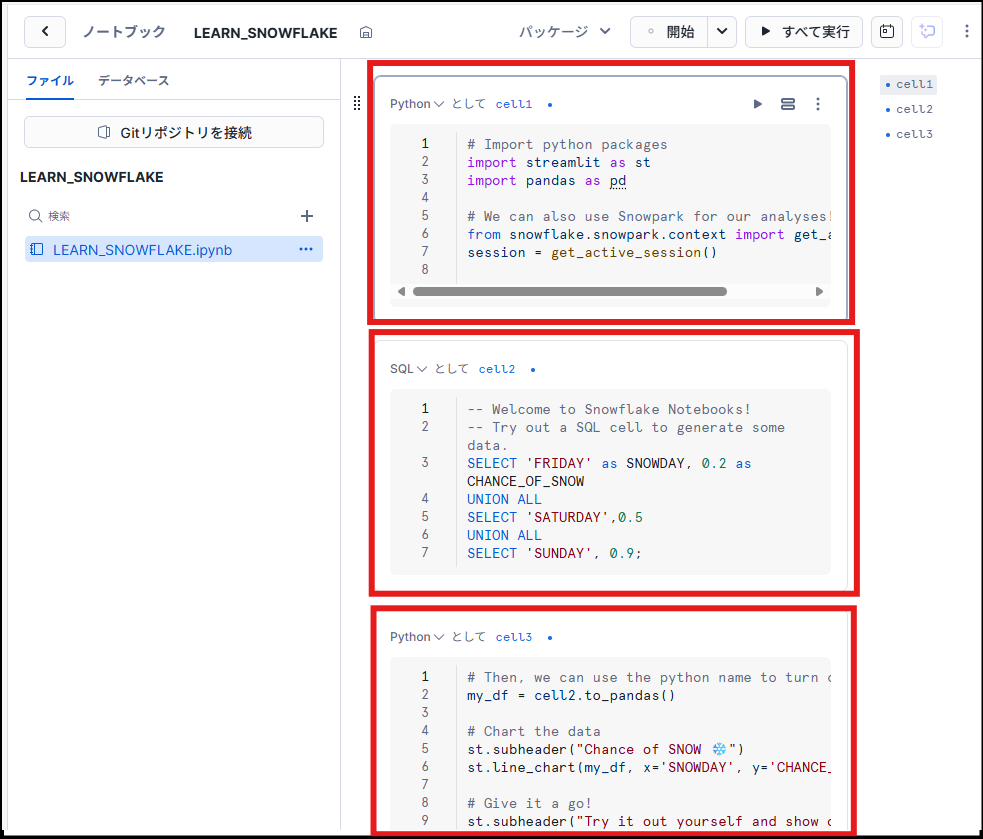The image size is (983, 839).
Task: Click the left arrow of cell1 horizontal scrollbar
Action: click(x=401, y=292)
